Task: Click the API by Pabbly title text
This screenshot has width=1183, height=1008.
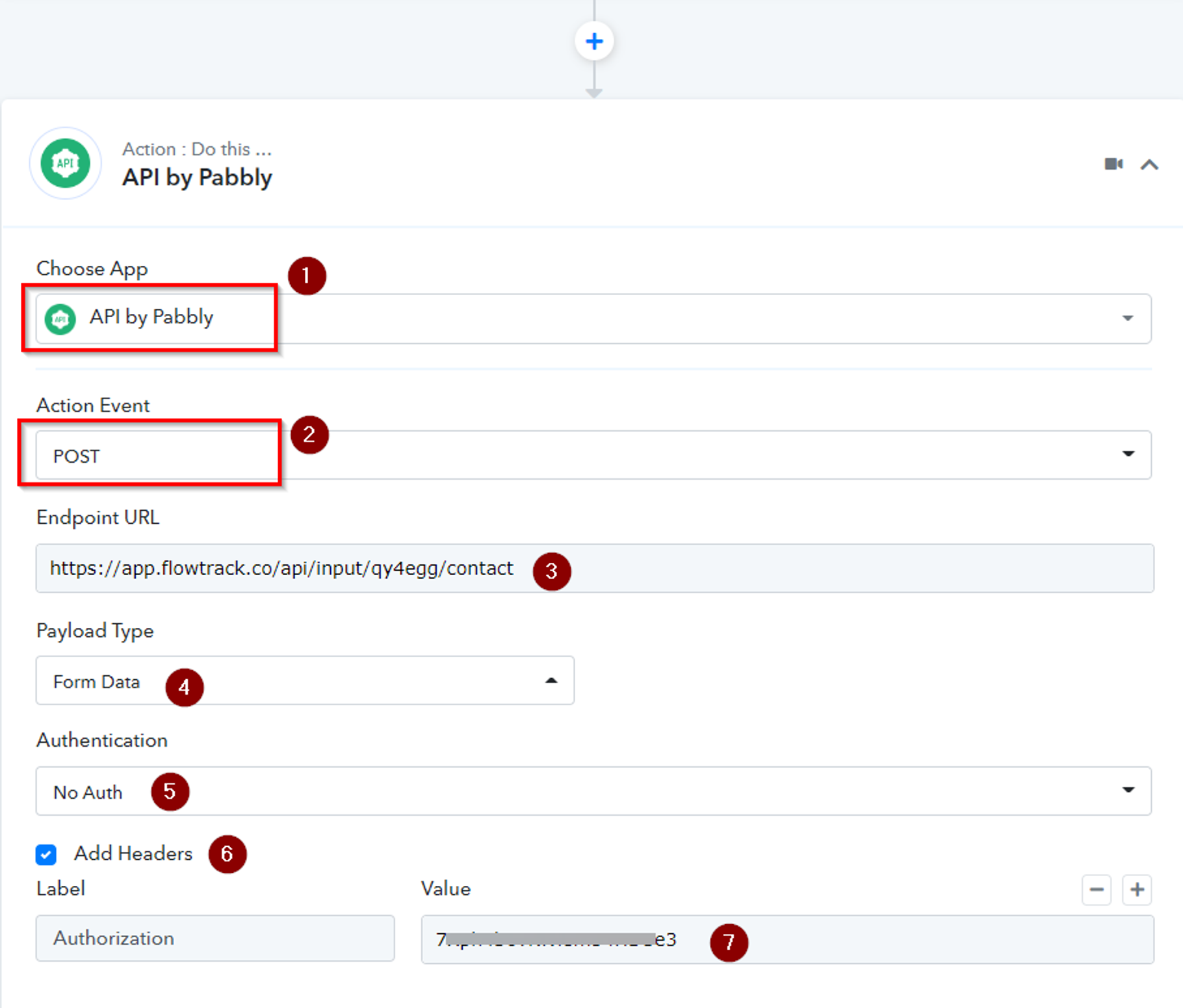Action: [x=197, y=177]
